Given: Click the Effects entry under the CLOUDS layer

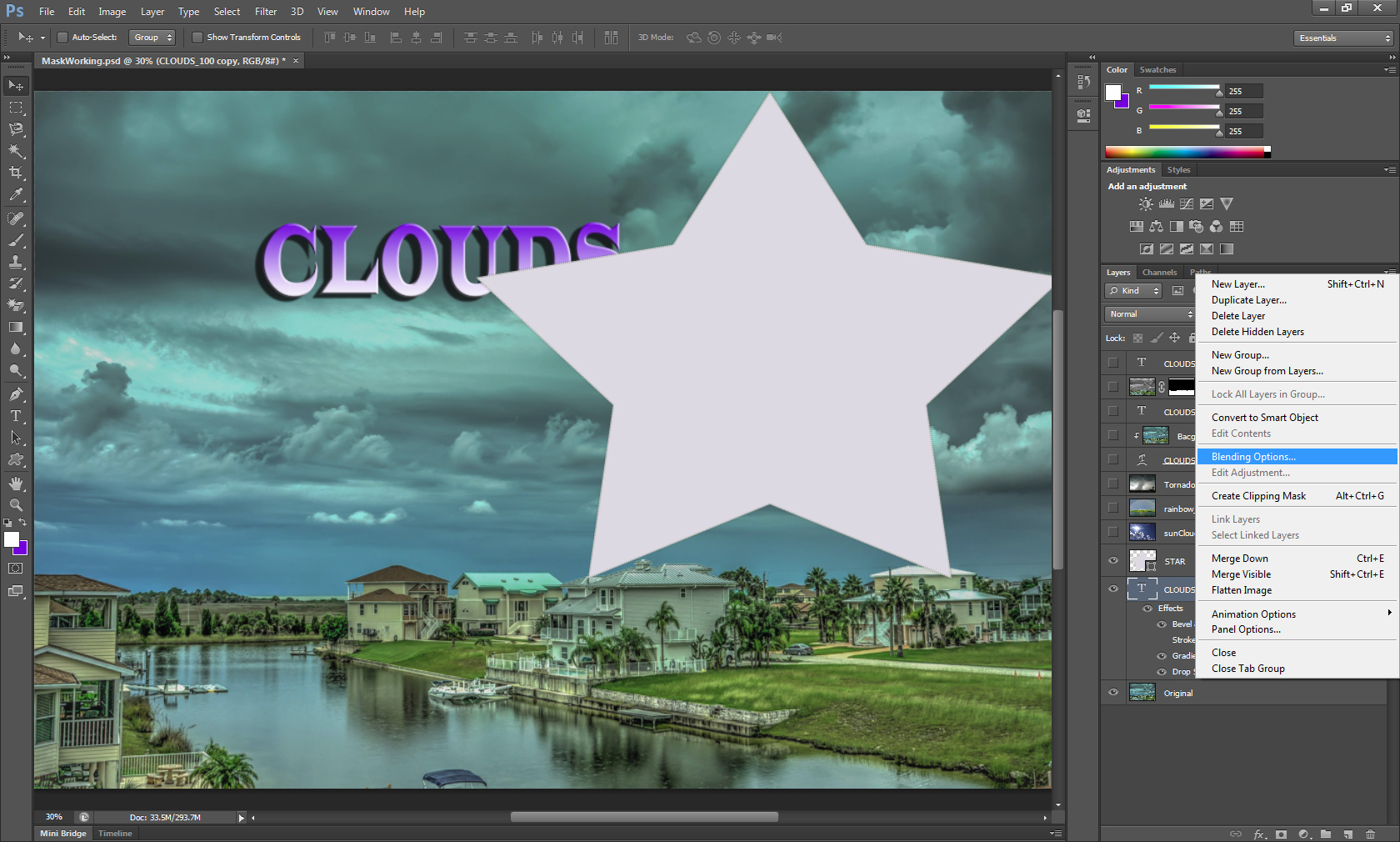Looking at the screenshot, I should 1170,608.
